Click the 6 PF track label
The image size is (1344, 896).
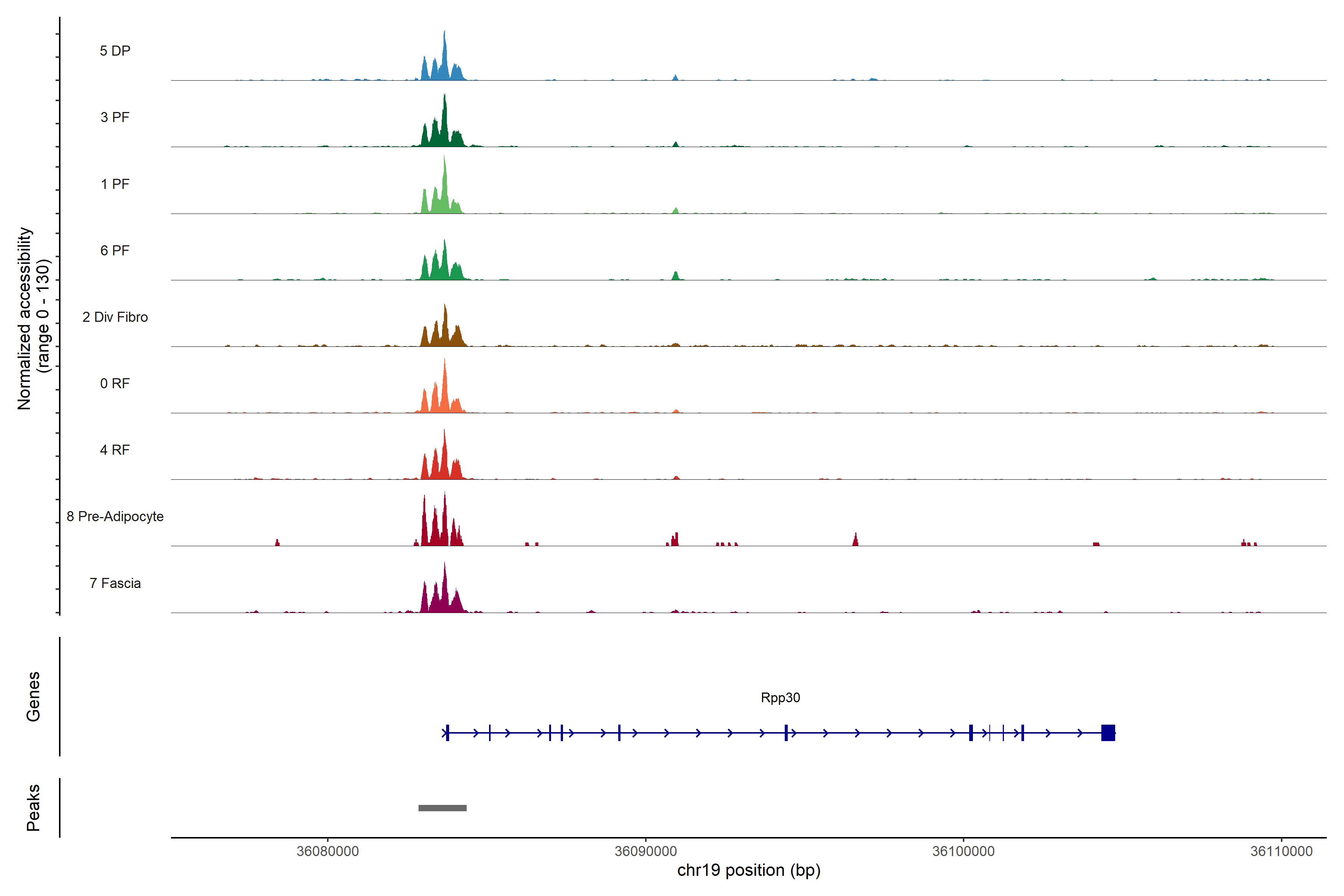click(x=115, y=250)
